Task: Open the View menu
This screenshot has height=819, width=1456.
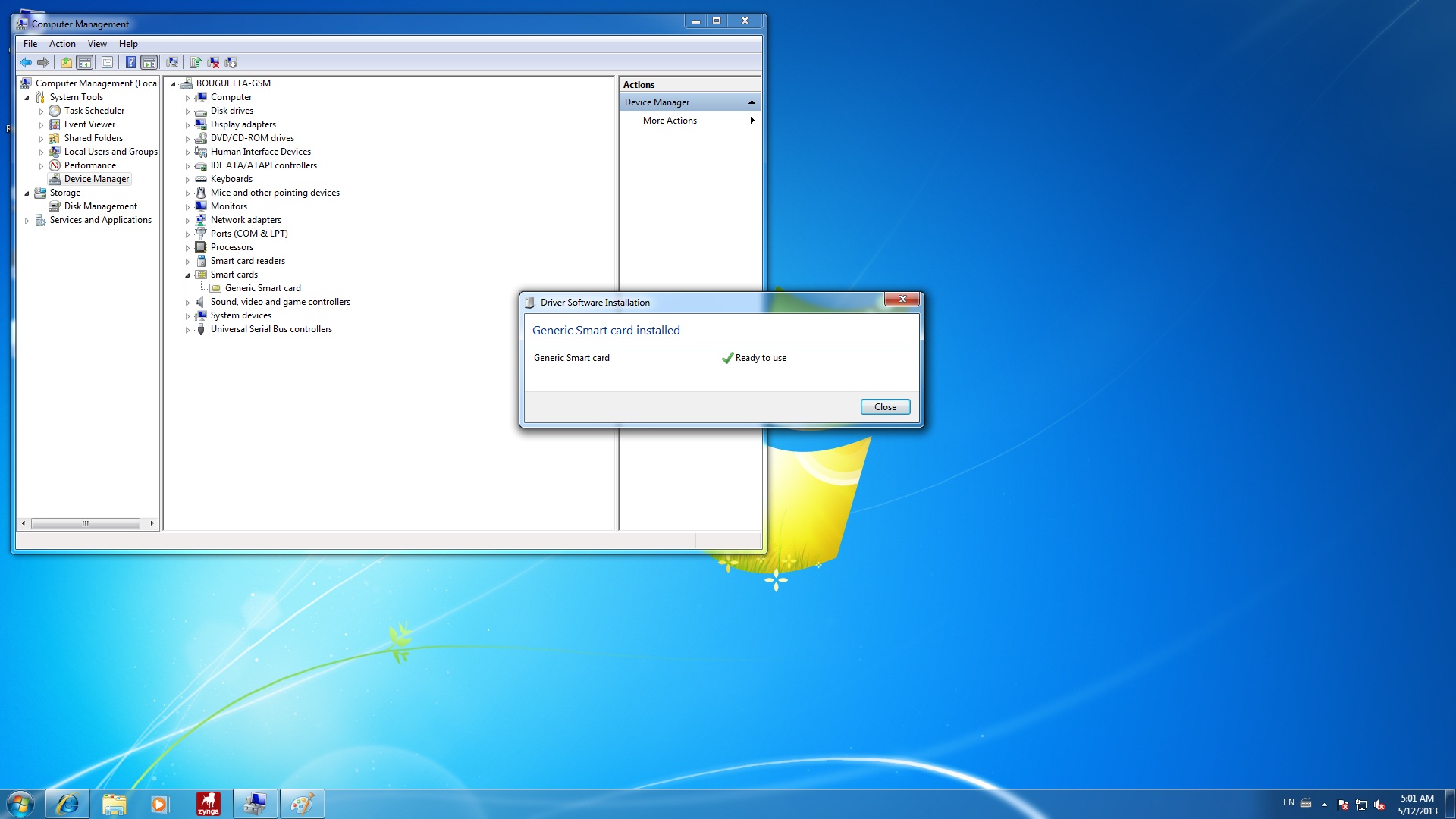Action: [97, 44]
